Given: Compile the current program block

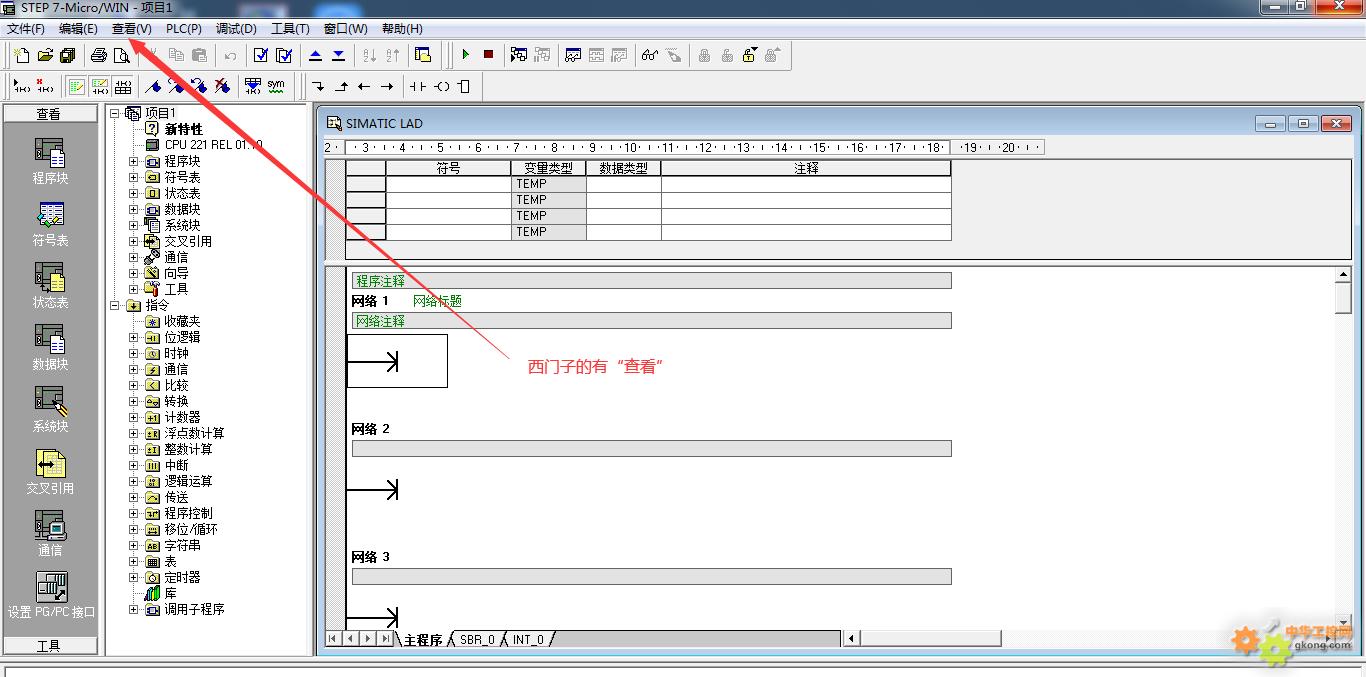Looking at the screenshot, I should coord(261,55).
